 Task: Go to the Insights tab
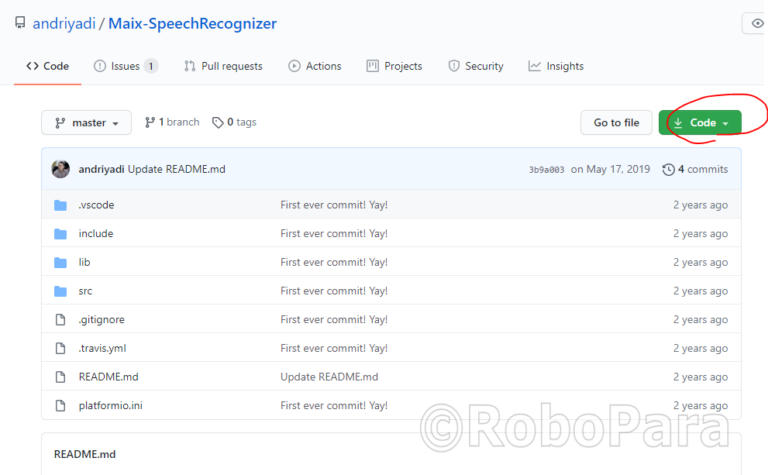click(x=556, y=66)
